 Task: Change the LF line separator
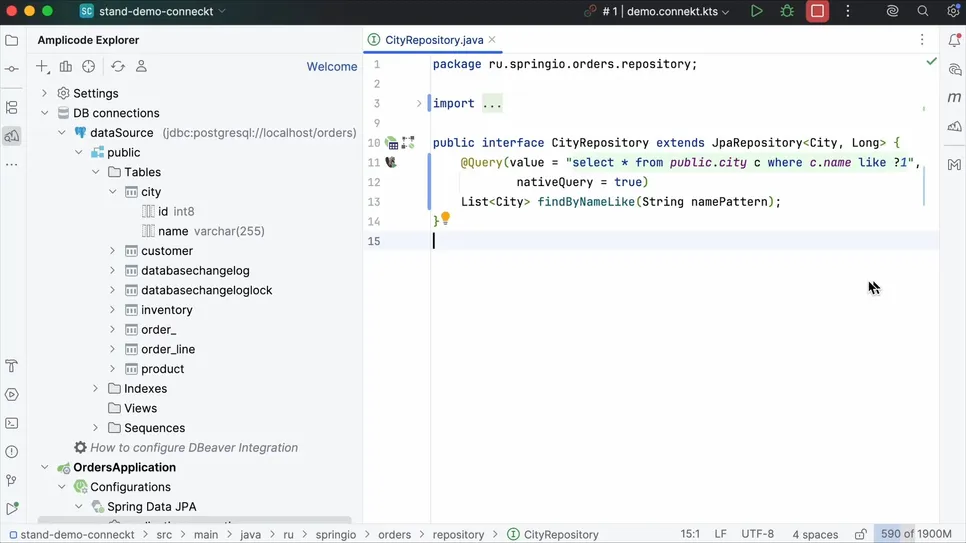pos(720,534)
